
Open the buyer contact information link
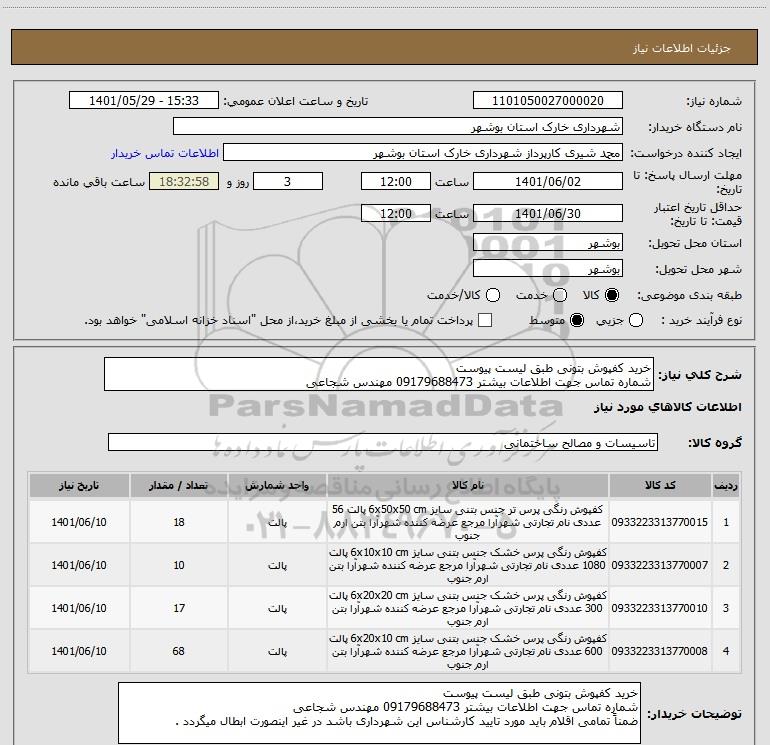(165, 153)
